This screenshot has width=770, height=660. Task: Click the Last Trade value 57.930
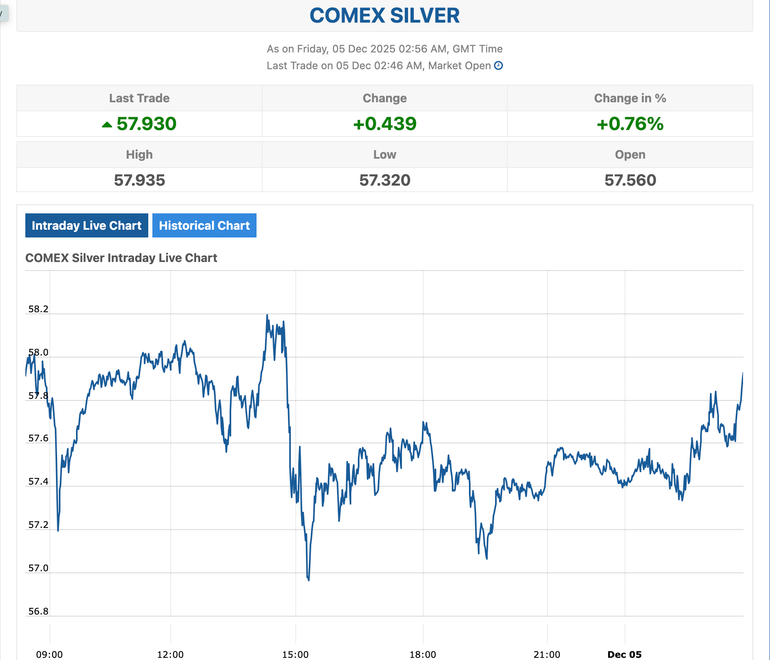147,124
